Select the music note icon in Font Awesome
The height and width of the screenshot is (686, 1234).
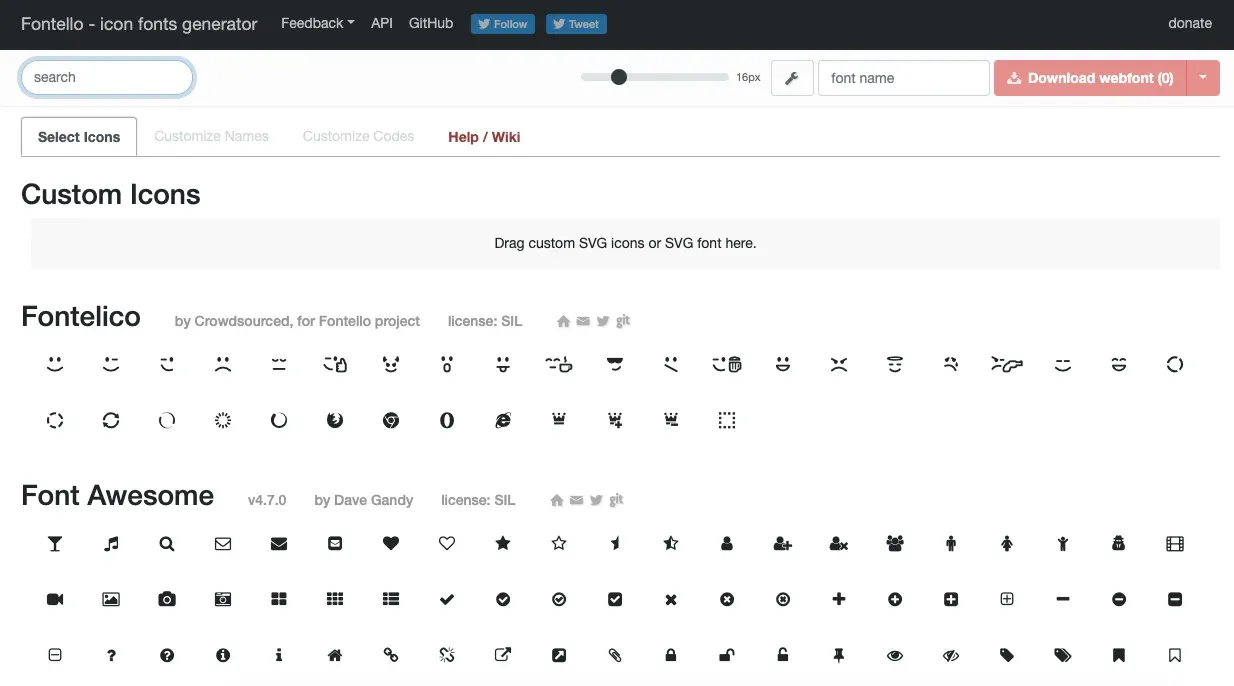pyautogui.click(x=111, y=544)
